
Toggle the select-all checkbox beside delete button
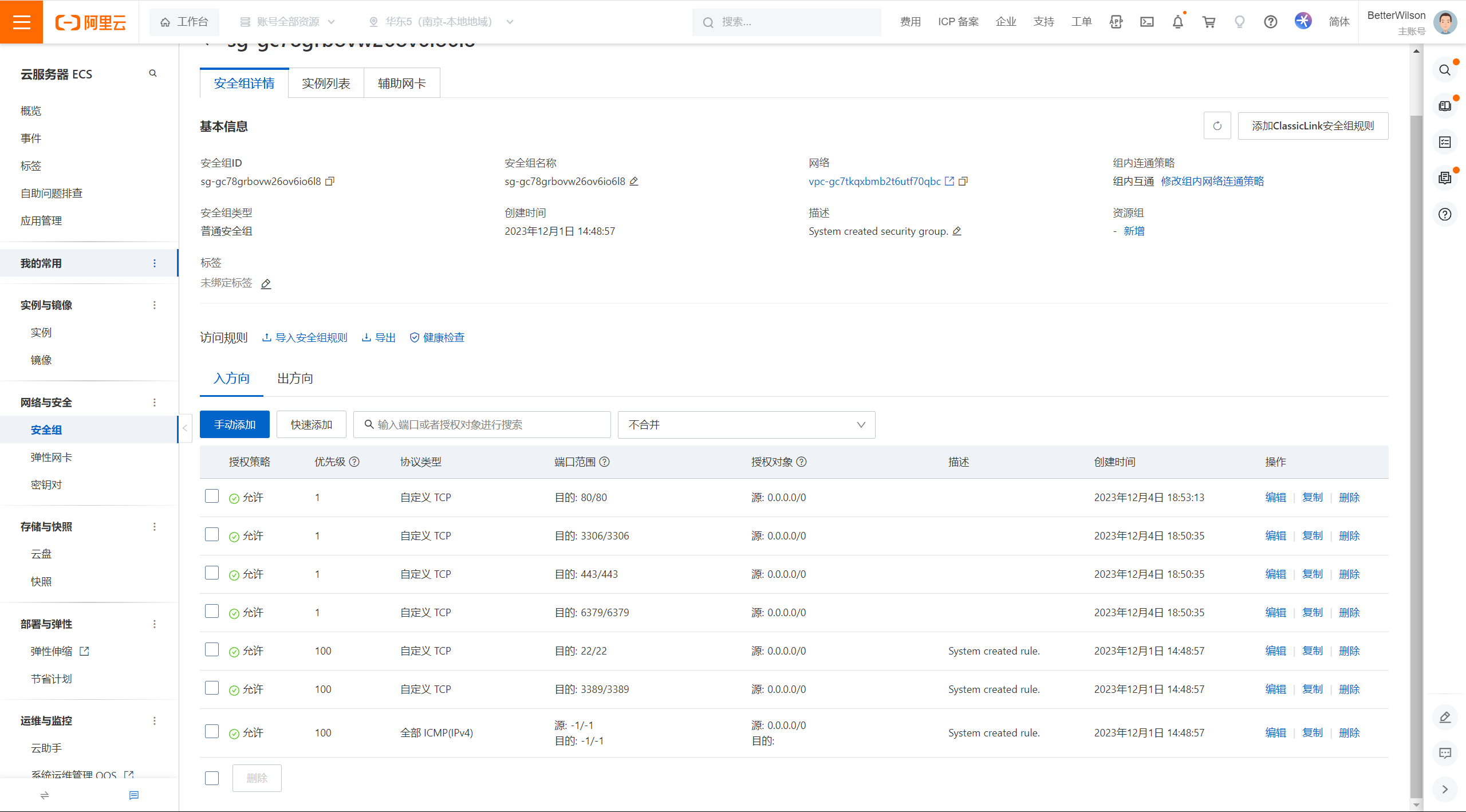(212, 778)
